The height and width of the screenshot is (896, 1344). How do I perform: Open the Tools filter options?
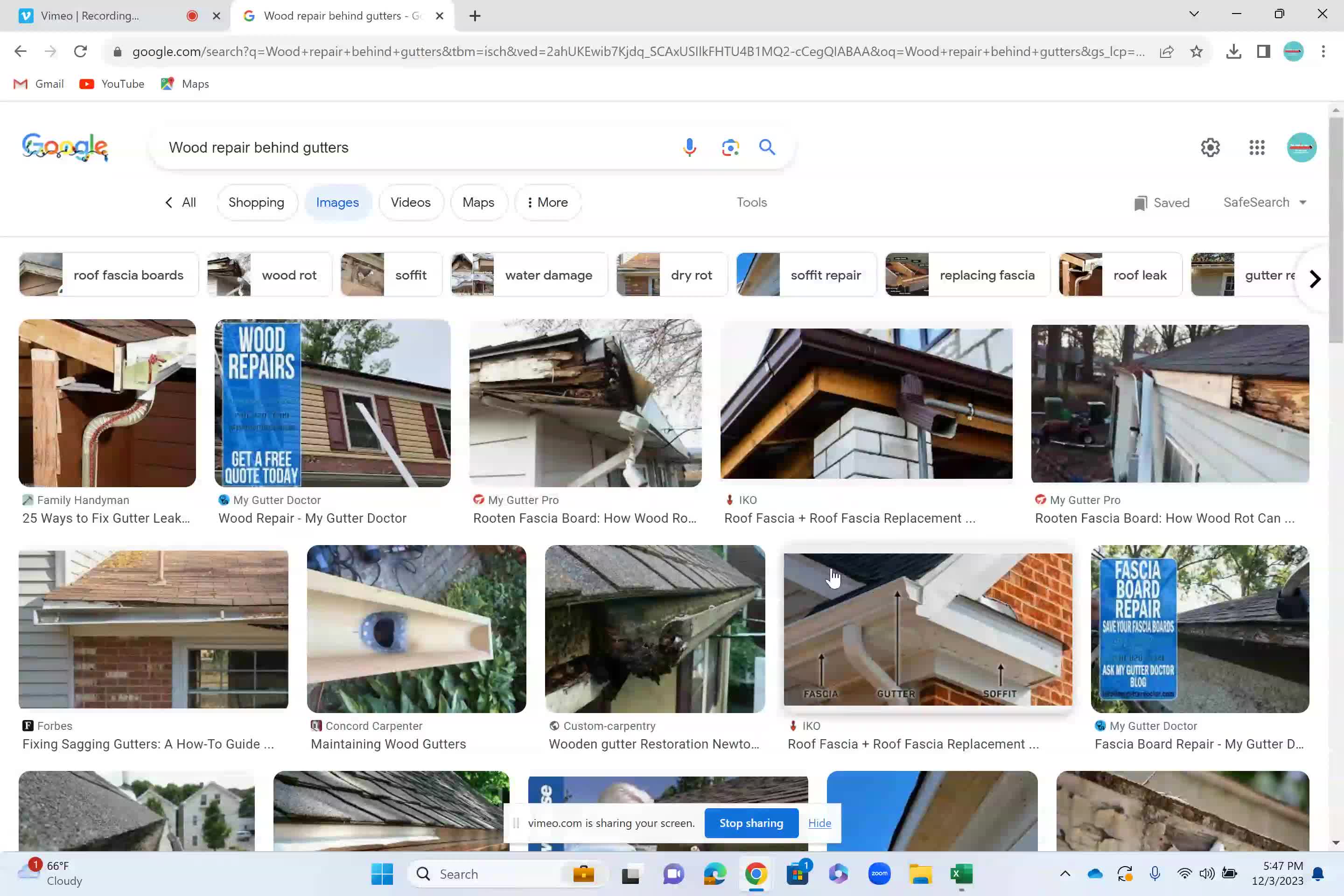pos(751,202)
